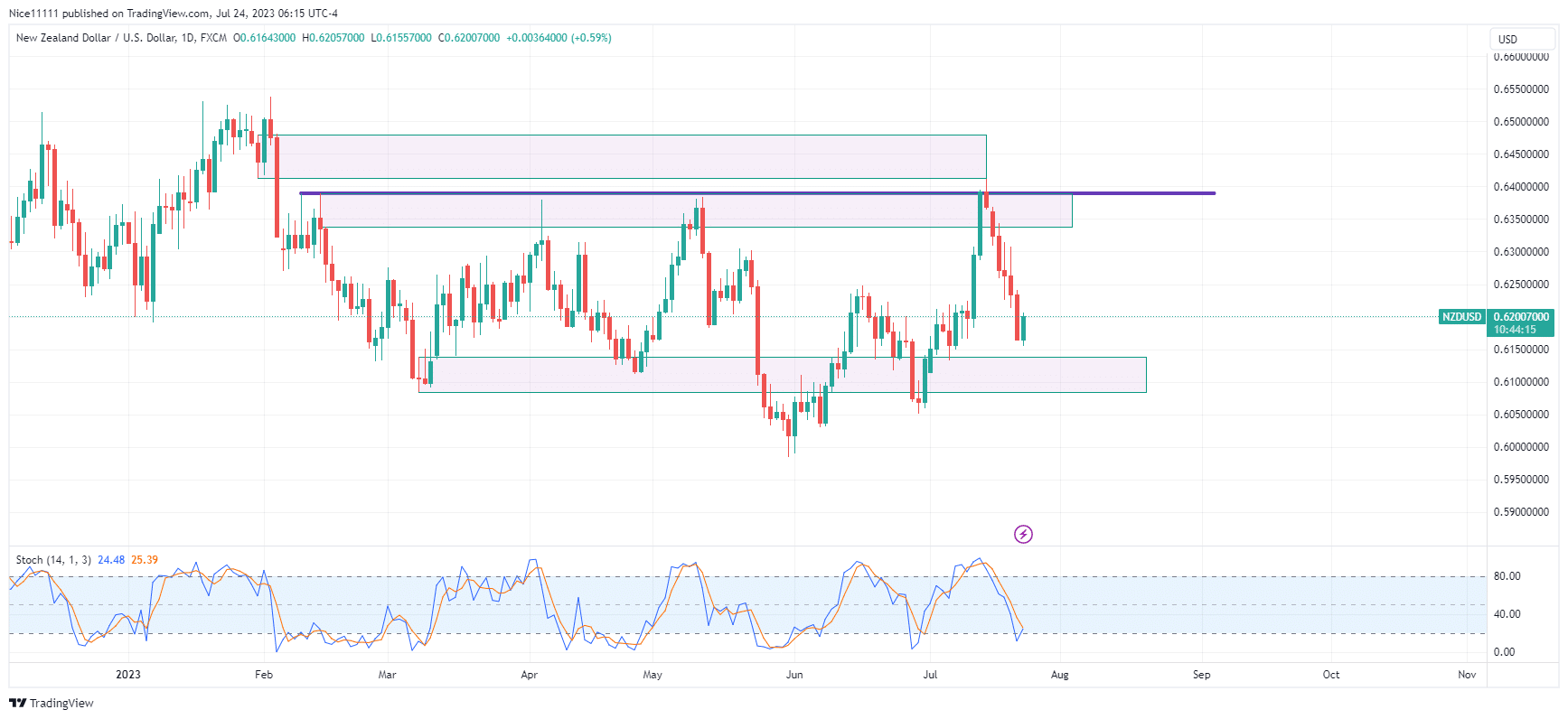
Task: Click the Sep label on time axis
Action: 1201,675
